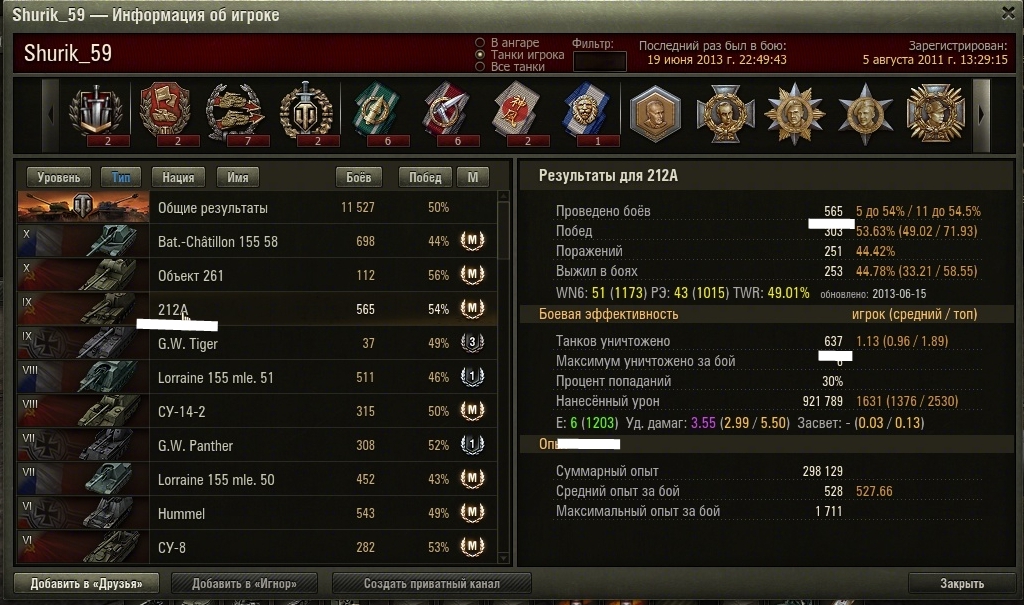The image size is (1024, 605).
Task: Sort list by 'Побед' column
Action: [x=425, y=177]
